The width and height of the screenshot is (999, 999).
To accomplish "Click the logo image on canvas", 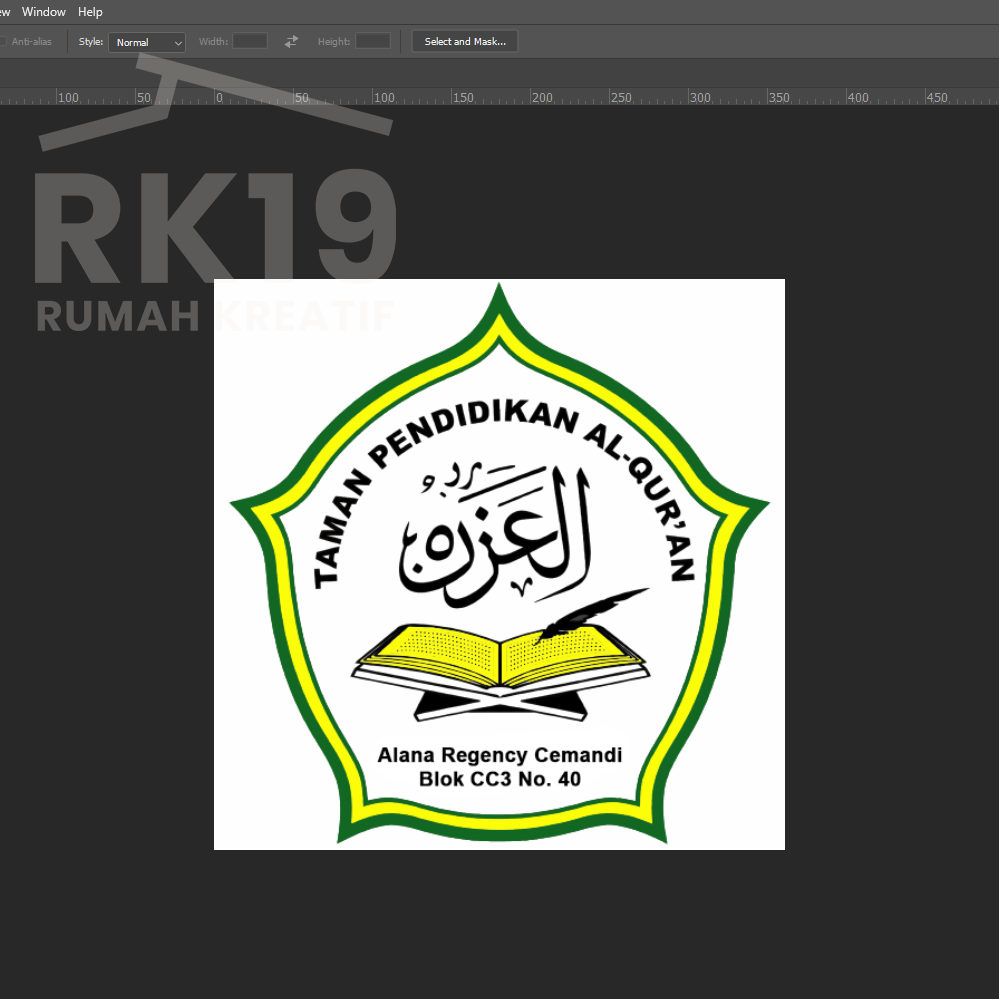I will tap(499, 564).
